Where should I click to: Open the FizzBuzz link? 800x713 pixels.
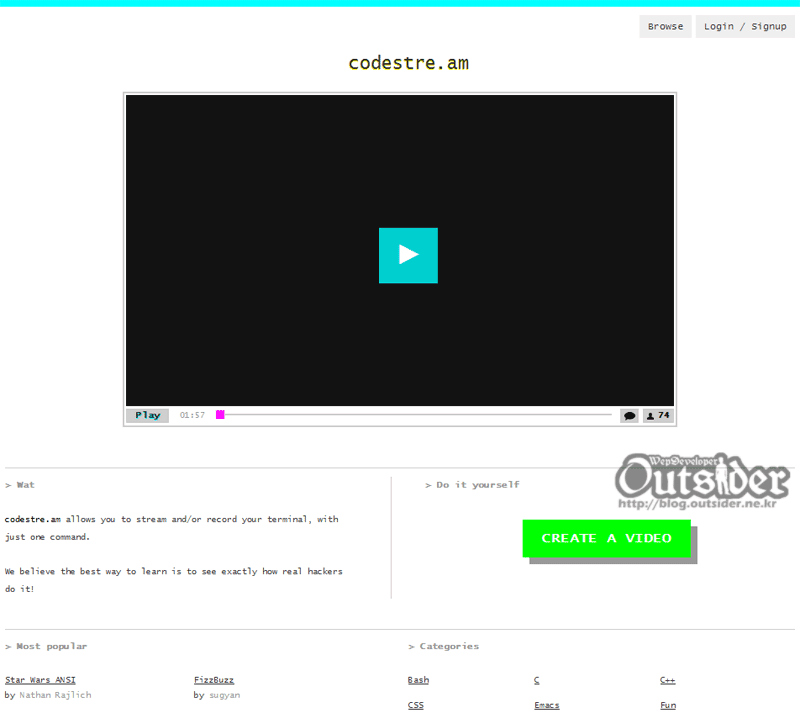[214, 680]
